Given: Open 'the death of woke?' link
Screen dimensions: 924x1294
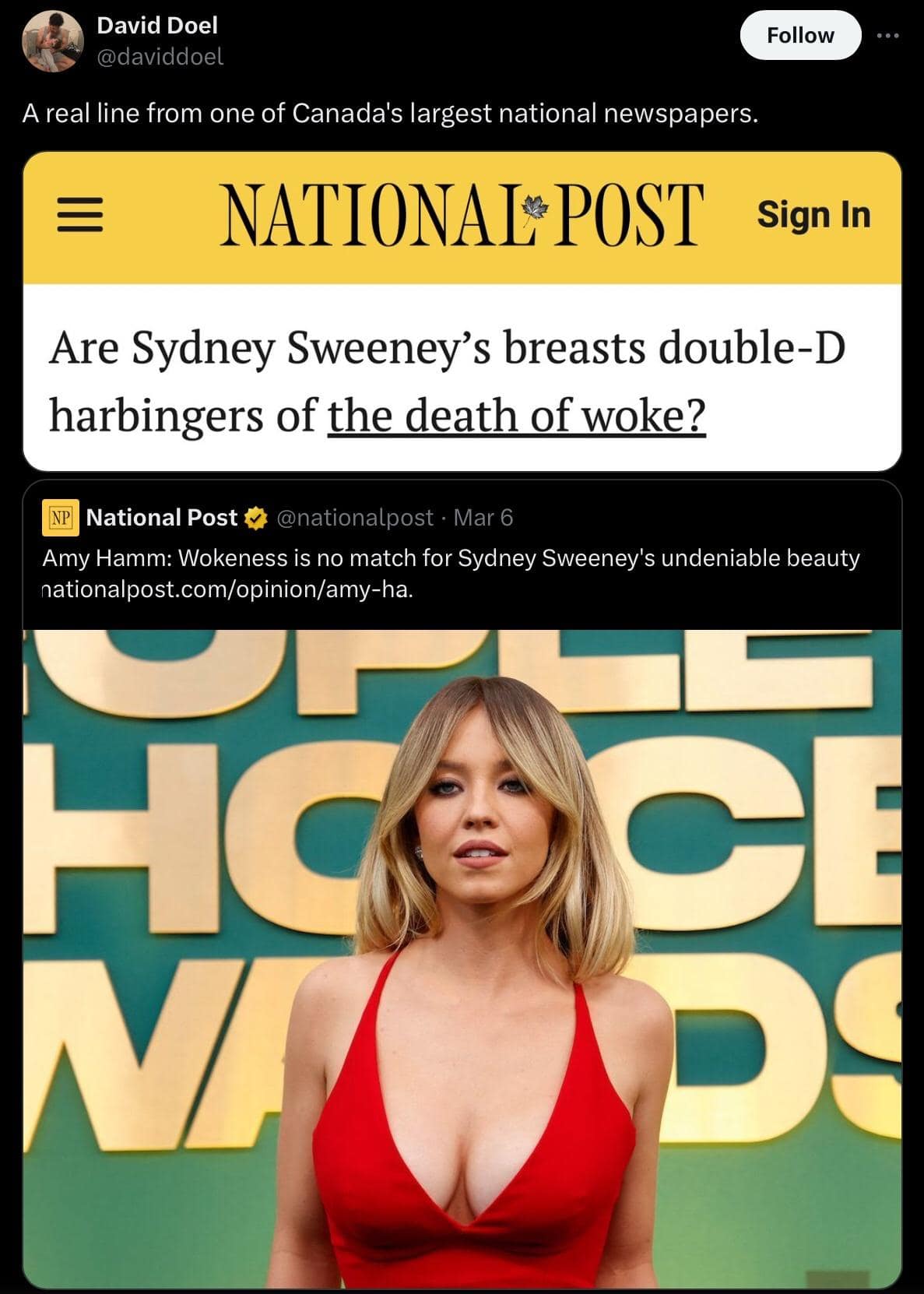Looking at the screenshot, I should [x=517, y=416].
